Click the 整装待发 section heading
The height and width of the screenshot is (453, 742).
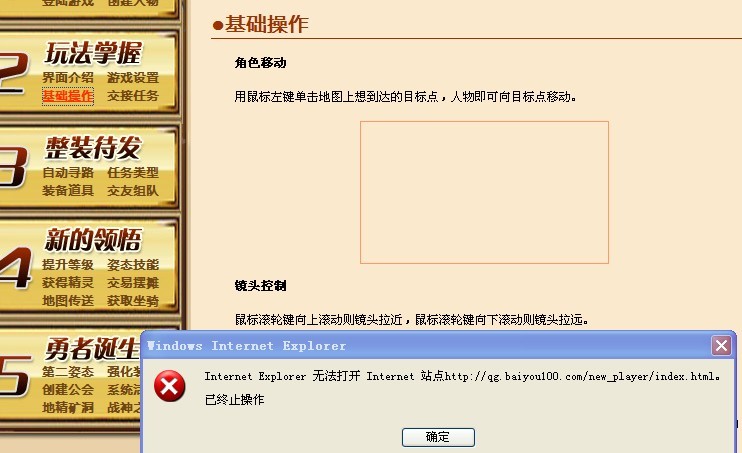coord(93,147)
